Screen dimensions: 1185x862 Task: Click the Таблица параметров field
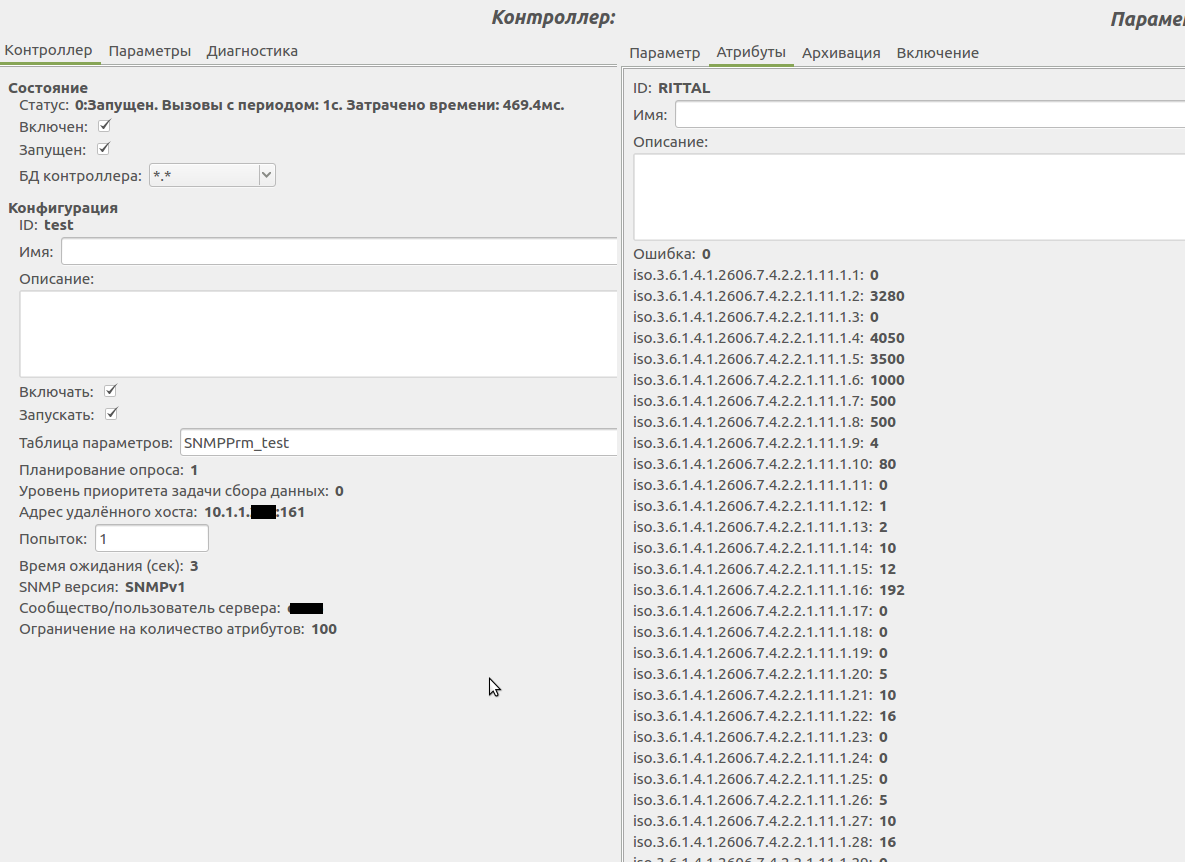pyautogui.click(x=397, y=442)
